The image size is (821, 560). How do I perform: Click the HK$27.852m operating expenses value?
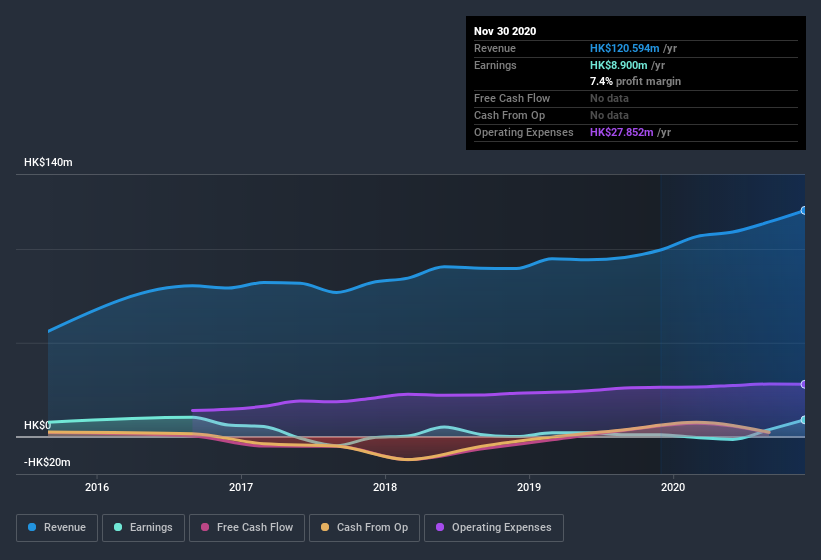(x=622, y=132)
